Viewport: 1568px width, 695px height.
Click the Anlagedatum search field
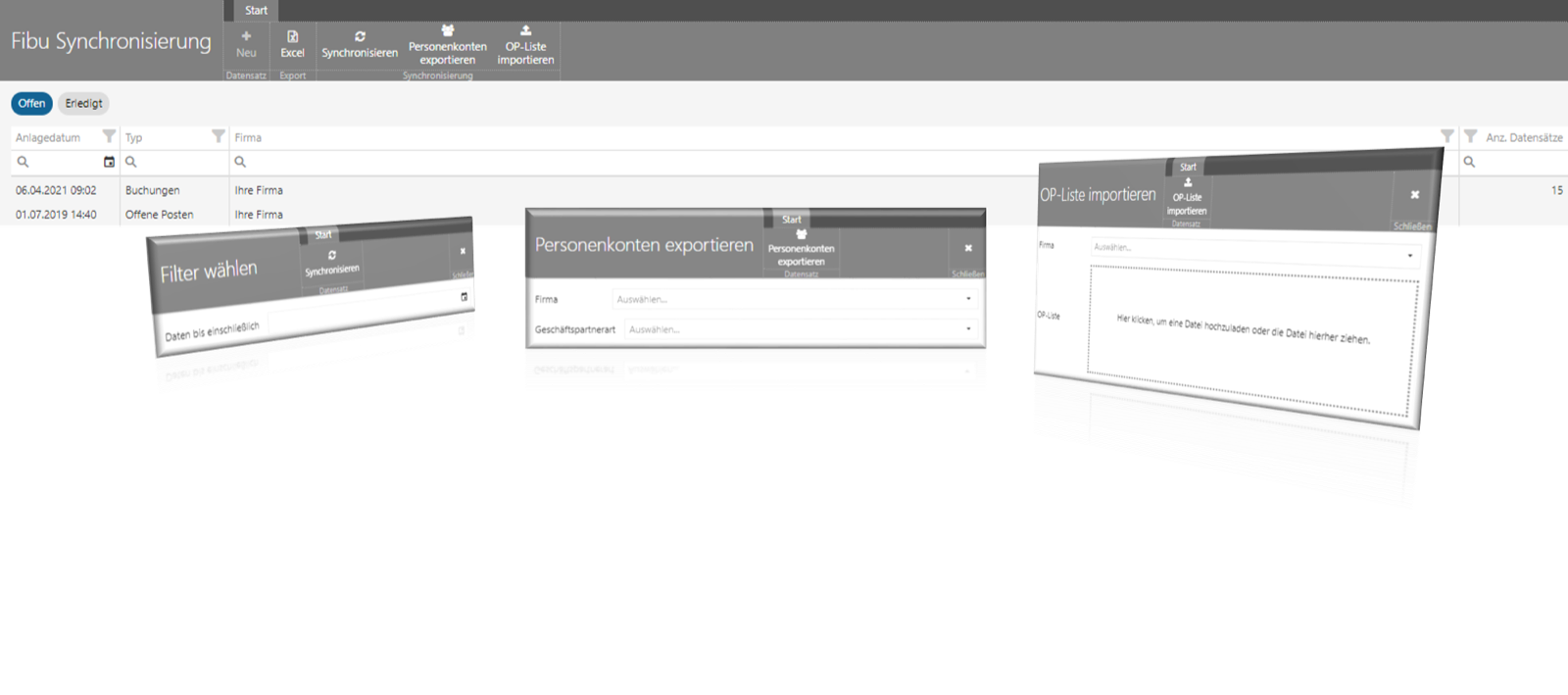pyautogui.click(x=64, y=162)
